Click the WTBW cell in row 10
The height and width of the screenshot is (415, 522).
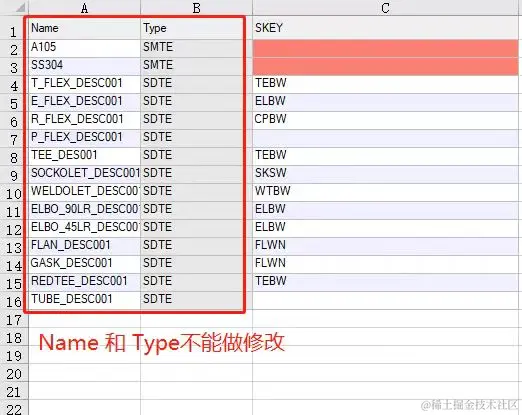(386, 192)
